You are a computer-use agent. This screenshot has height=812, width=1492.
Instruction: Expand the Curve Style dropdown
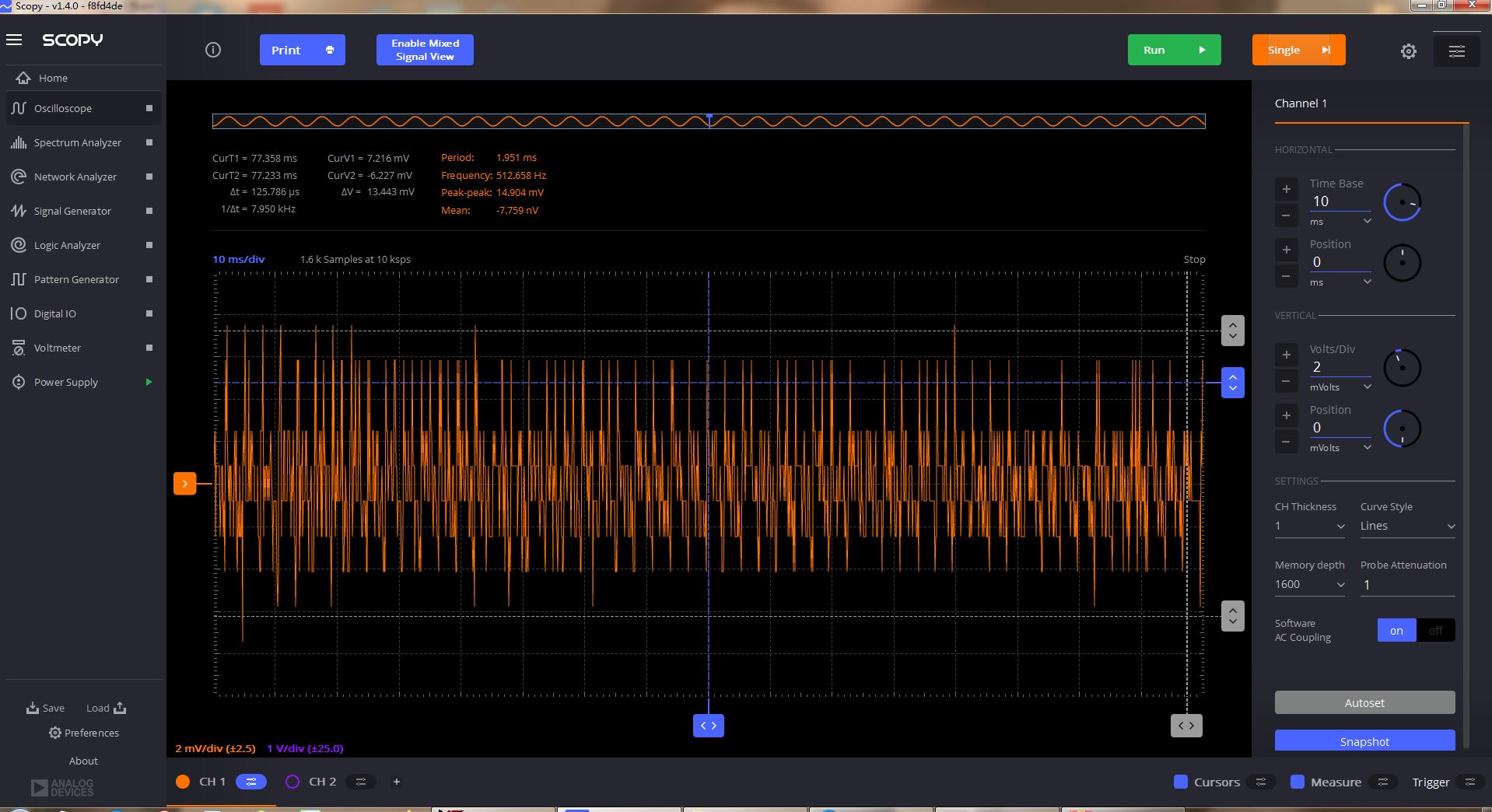coord(1406,527)
